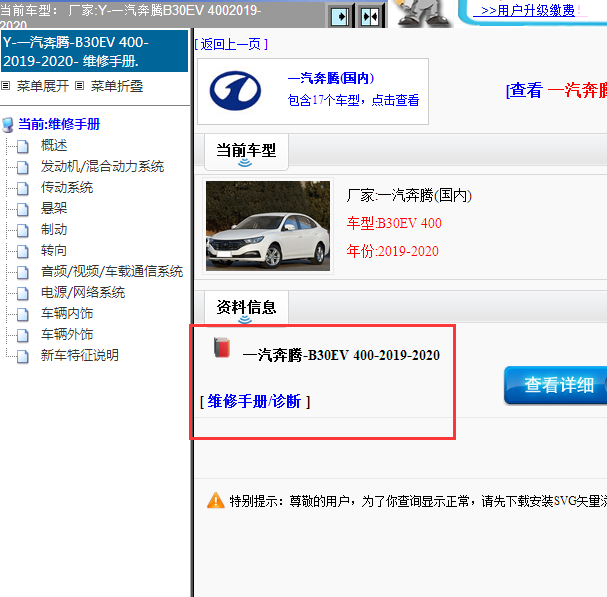Screen dimensions: 607x597
Task: Click page icon beside 概述
Action: click(x=23, y=146)
